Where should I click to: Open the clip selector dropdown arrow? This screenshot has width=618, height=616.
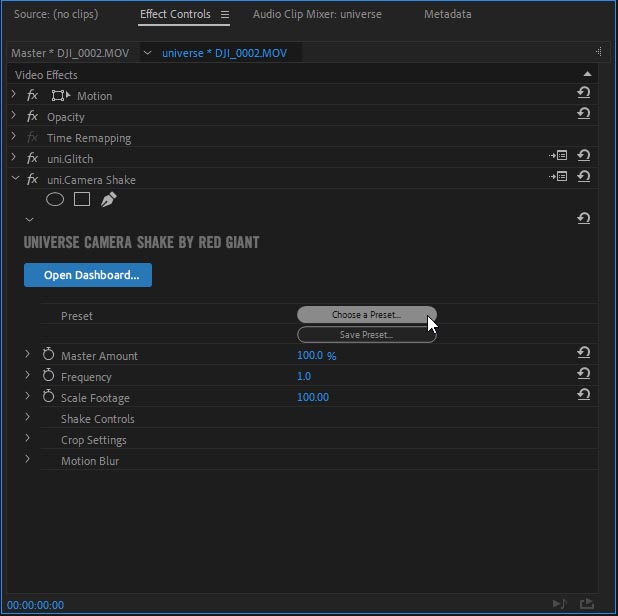pyautogui.click(x=147, y=53)
